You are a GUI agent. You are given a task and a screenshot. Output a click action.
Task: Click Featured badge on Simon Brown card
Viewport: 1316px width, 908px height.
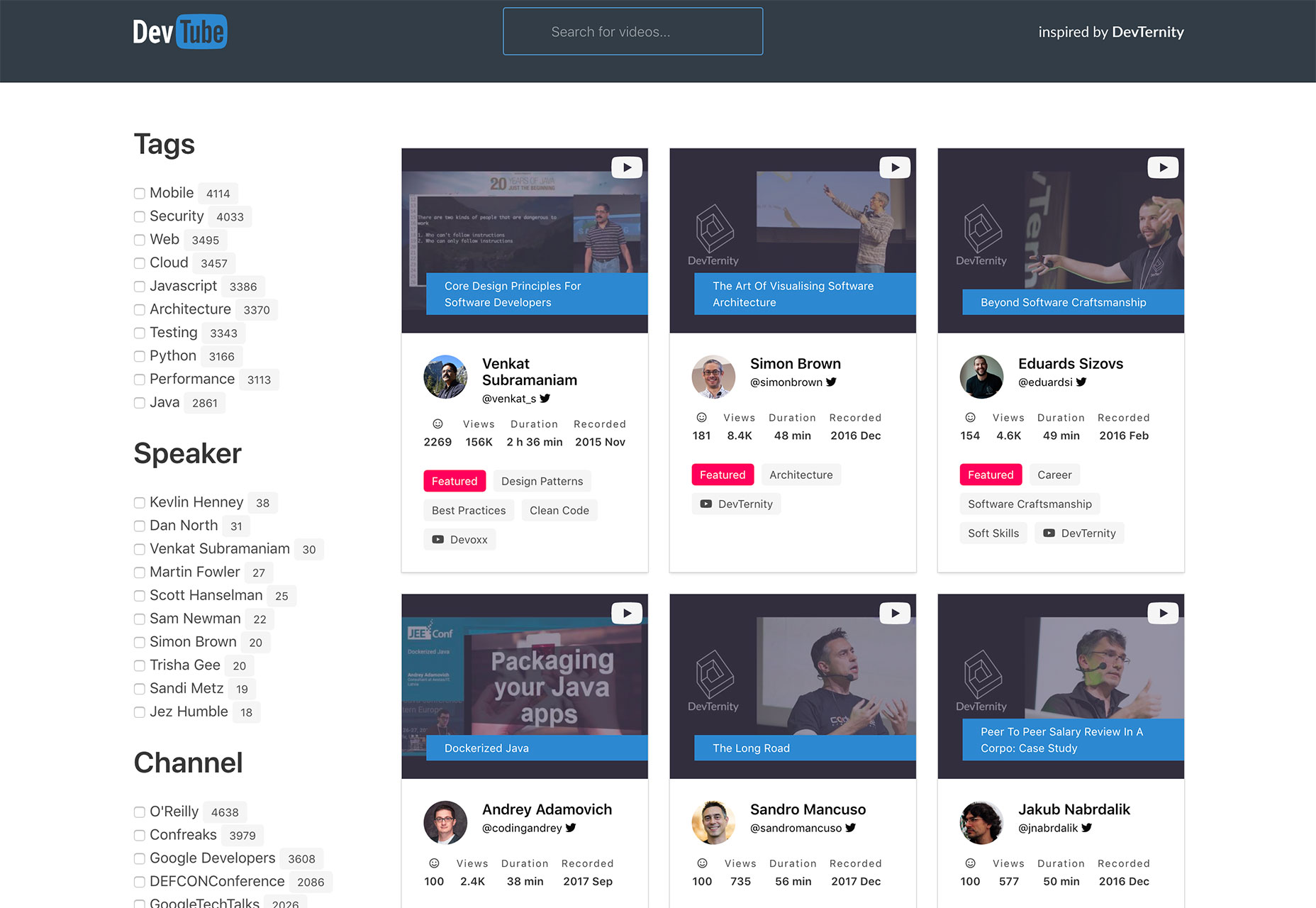click(722, 475)
